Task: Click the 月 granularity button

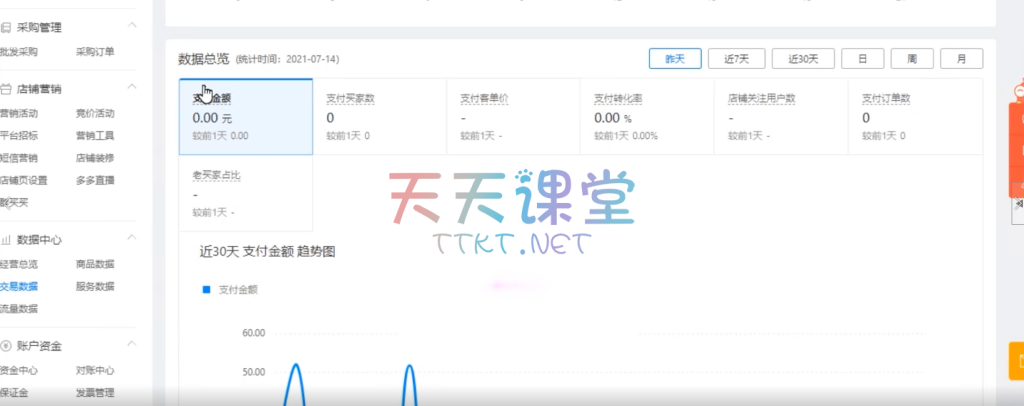Action: tap(961, 59)
